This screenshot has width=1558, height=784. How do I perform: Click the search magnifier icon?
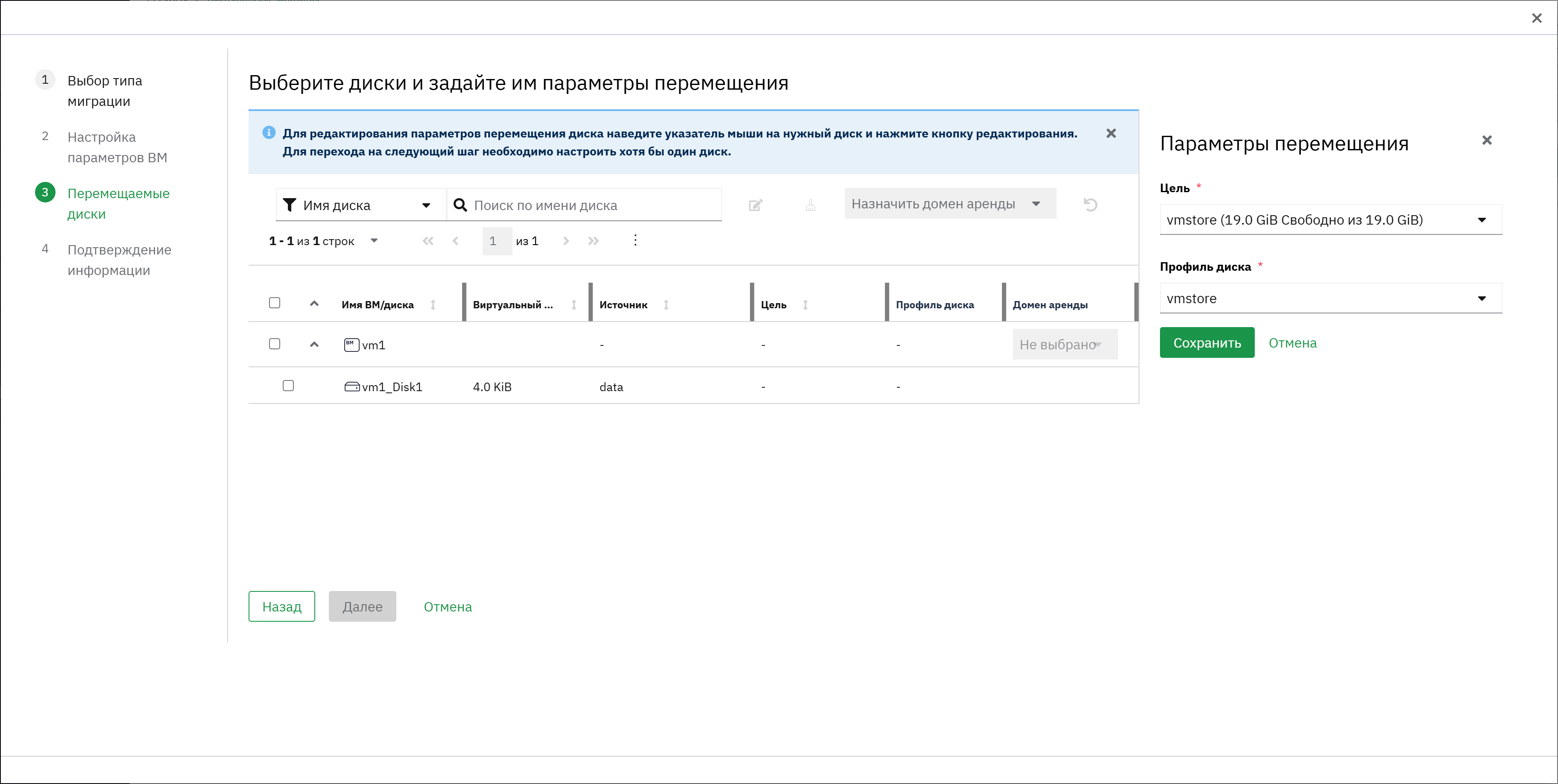(460, 205)
